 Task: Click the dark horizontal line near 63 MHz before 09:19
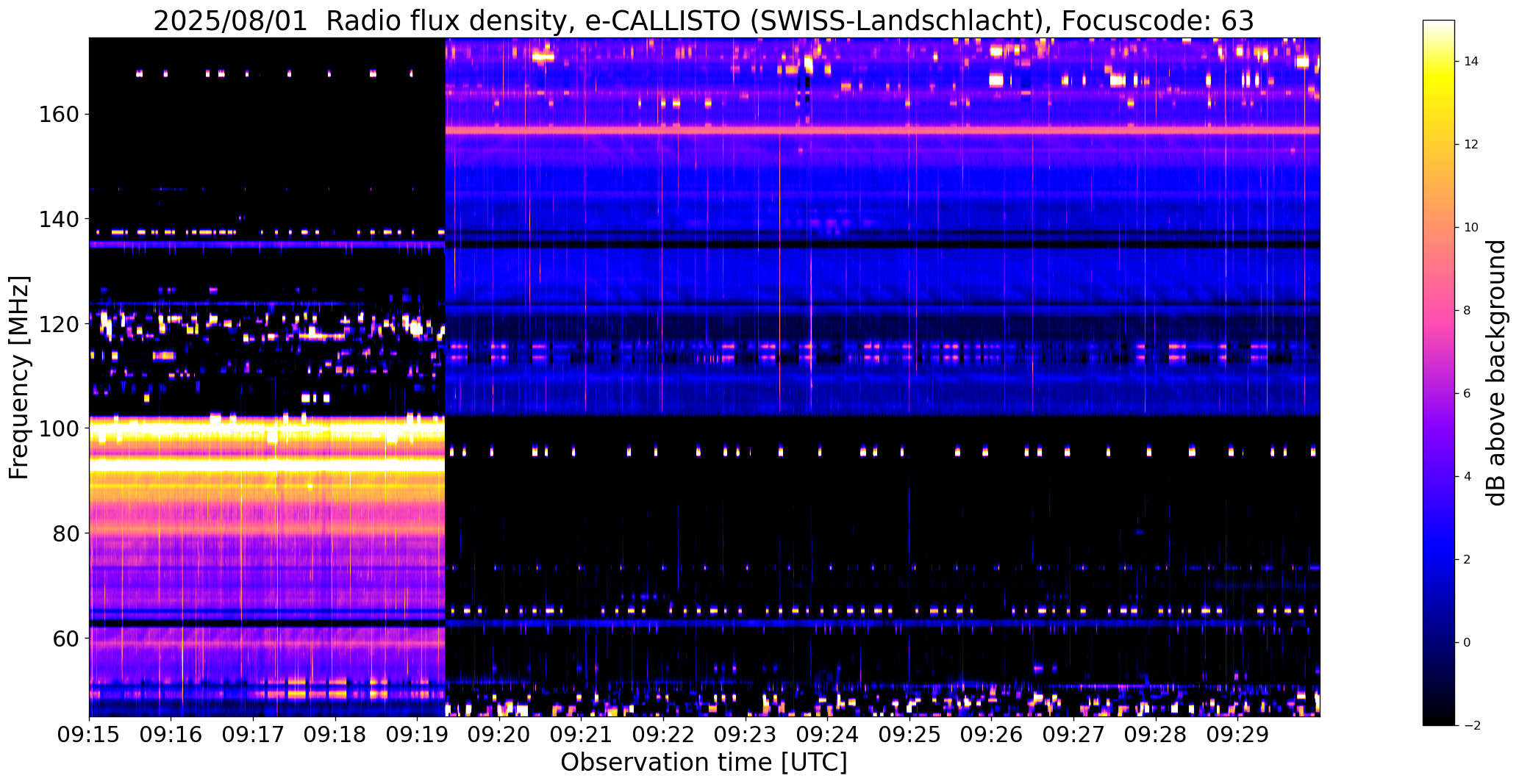267,622
